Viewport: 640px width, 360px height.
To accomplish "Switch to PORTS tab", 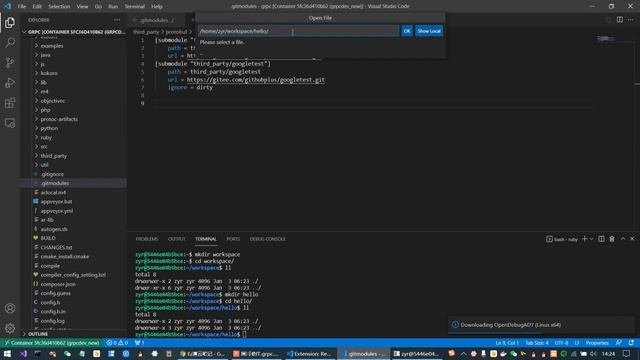I will click(x=233, y=239).
